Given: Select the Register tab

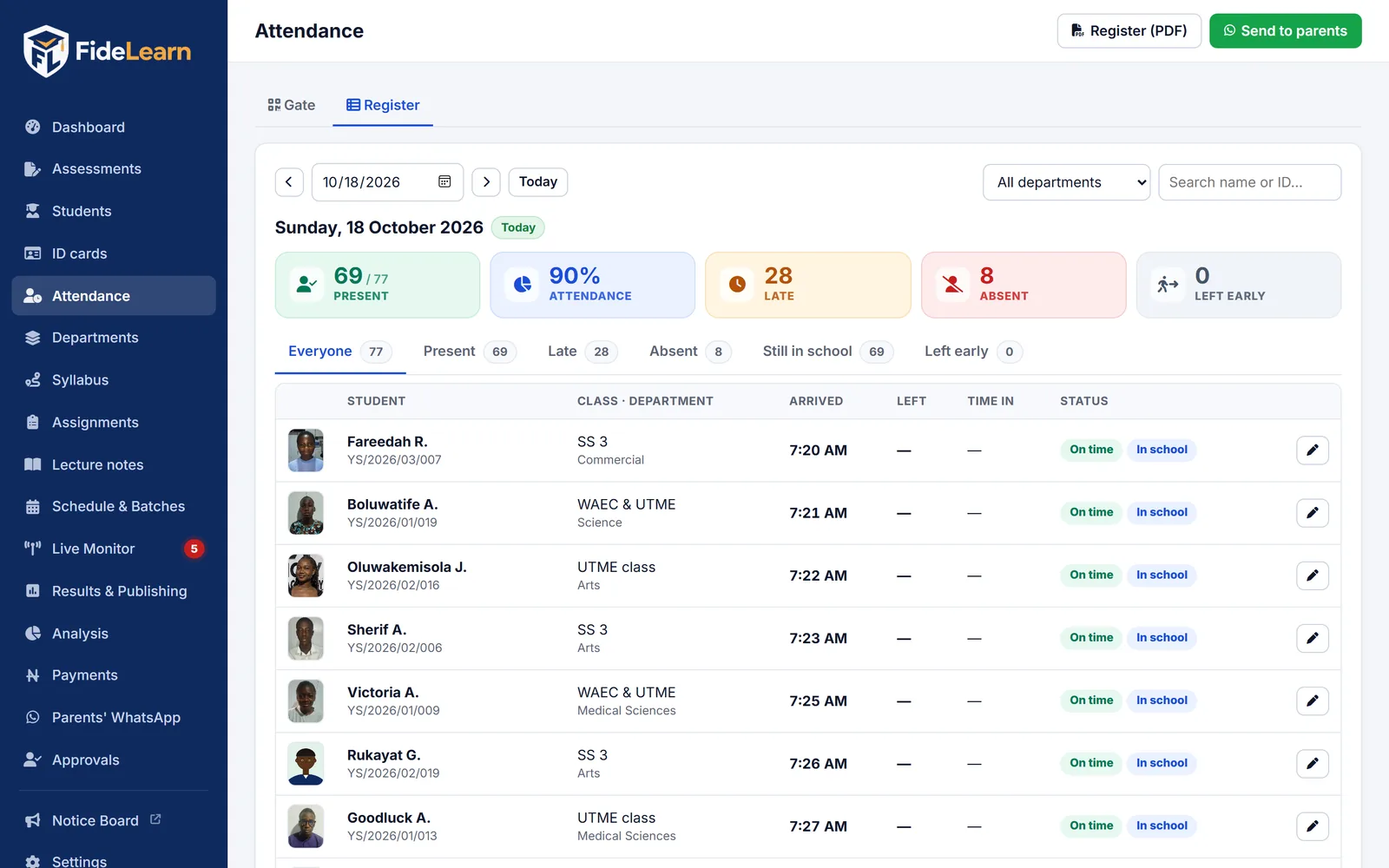Looking at the screenshot, I should (383, 105).
